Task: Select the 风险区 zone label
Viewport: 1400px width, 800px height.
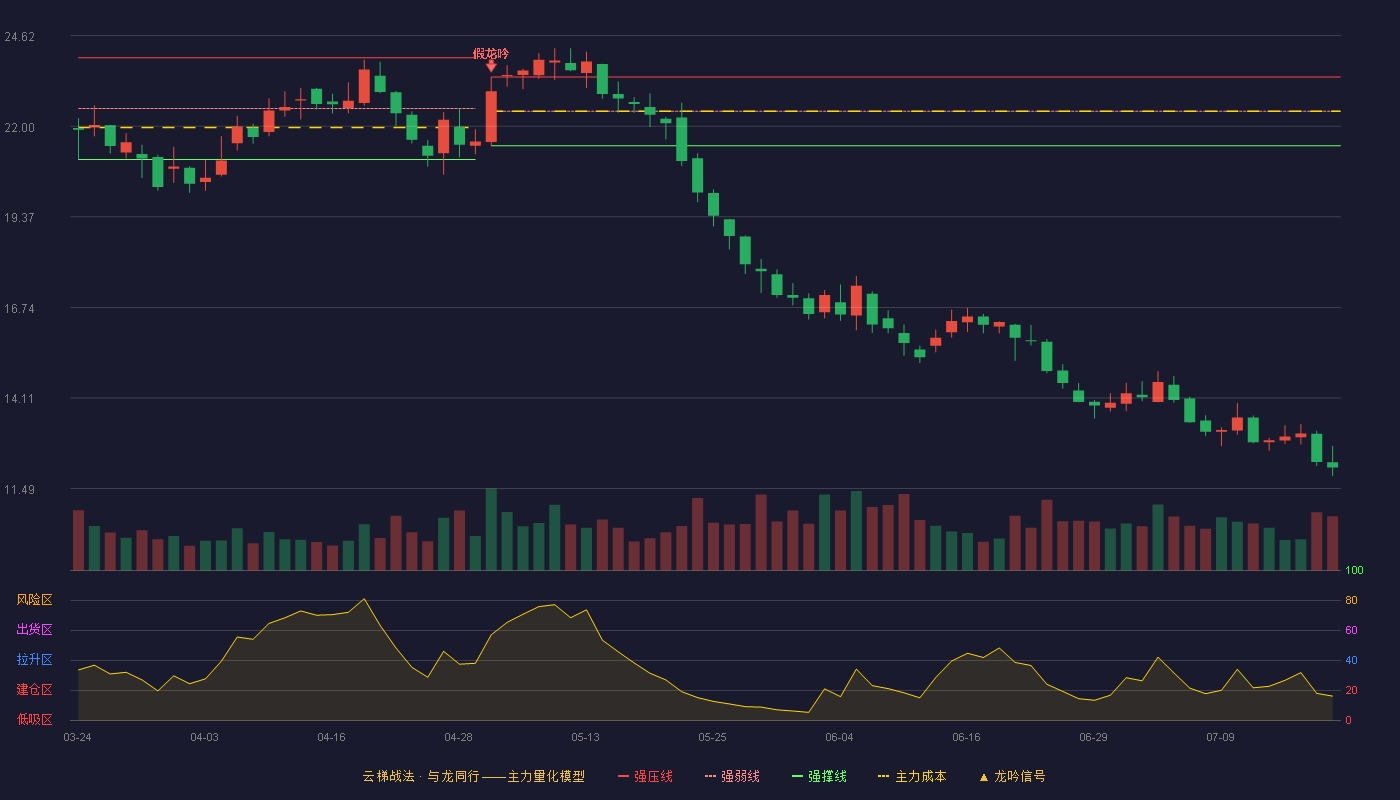Action: point(34,600)
